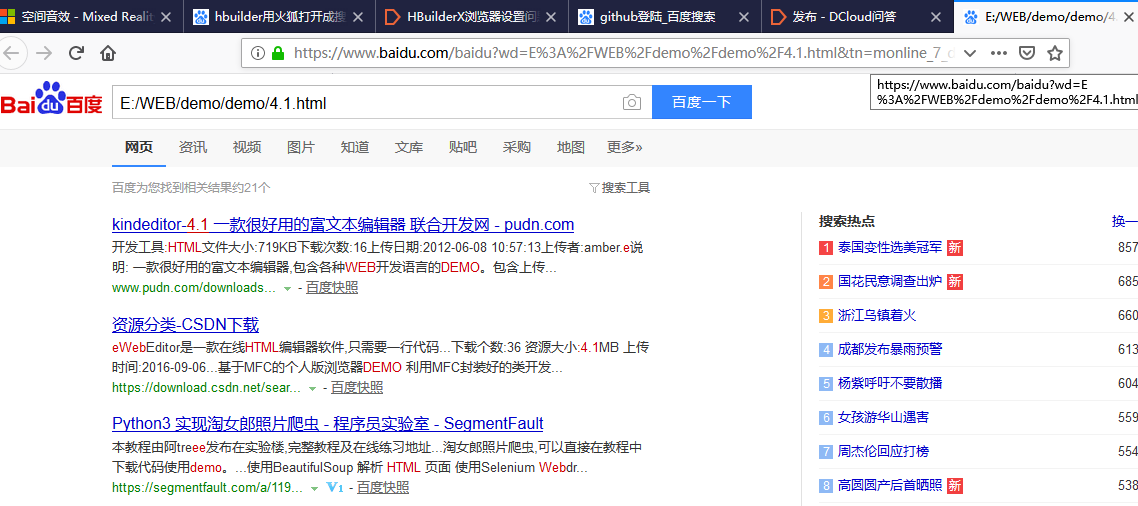Click the 新 badge beside 高圆圆产后首晒照
The image size is (1138, 506).
(x=954, y=485)
